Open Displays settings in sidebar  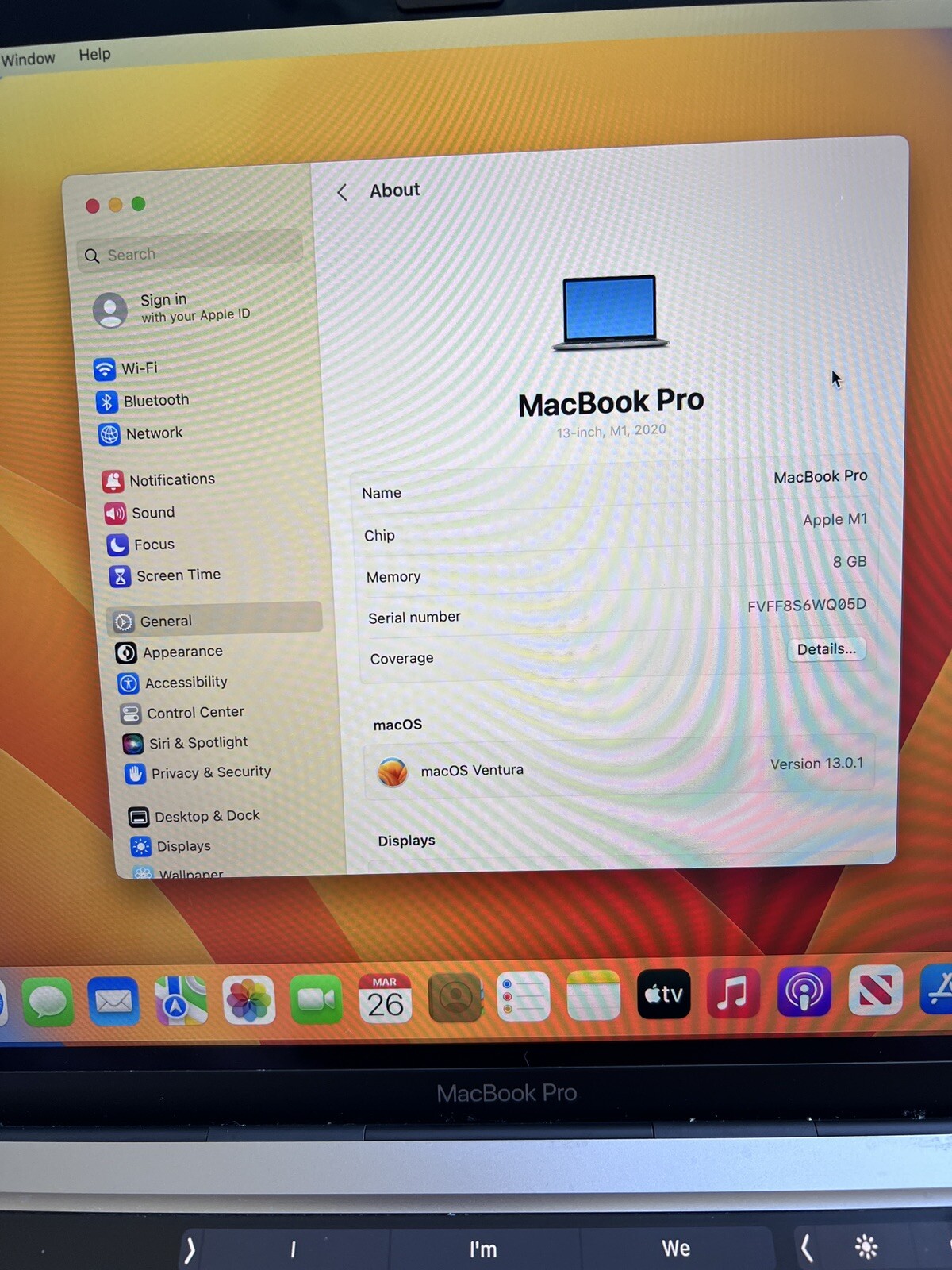[172, 846]
